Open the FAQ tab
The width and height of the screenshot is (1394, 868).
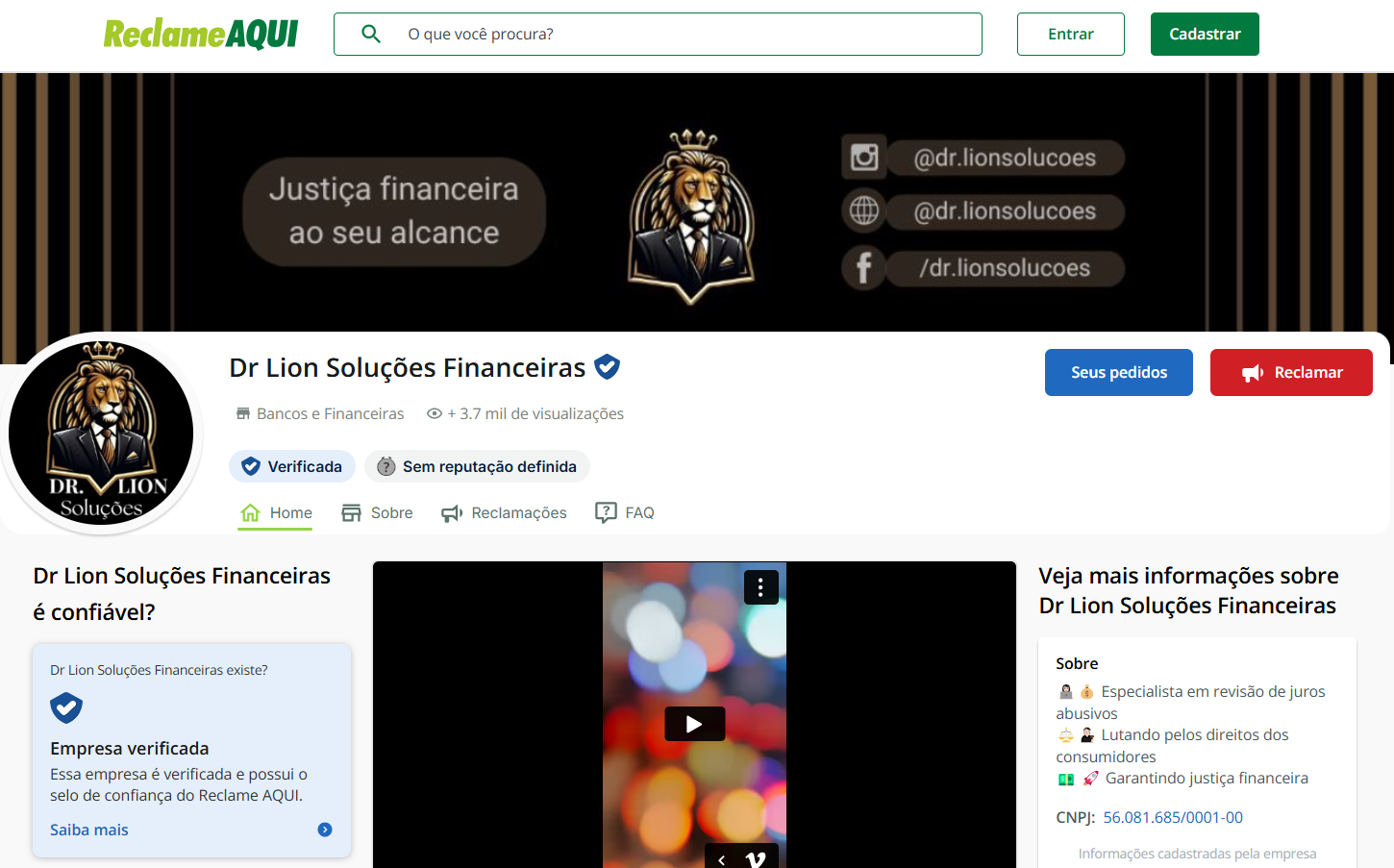click(625, 513)
